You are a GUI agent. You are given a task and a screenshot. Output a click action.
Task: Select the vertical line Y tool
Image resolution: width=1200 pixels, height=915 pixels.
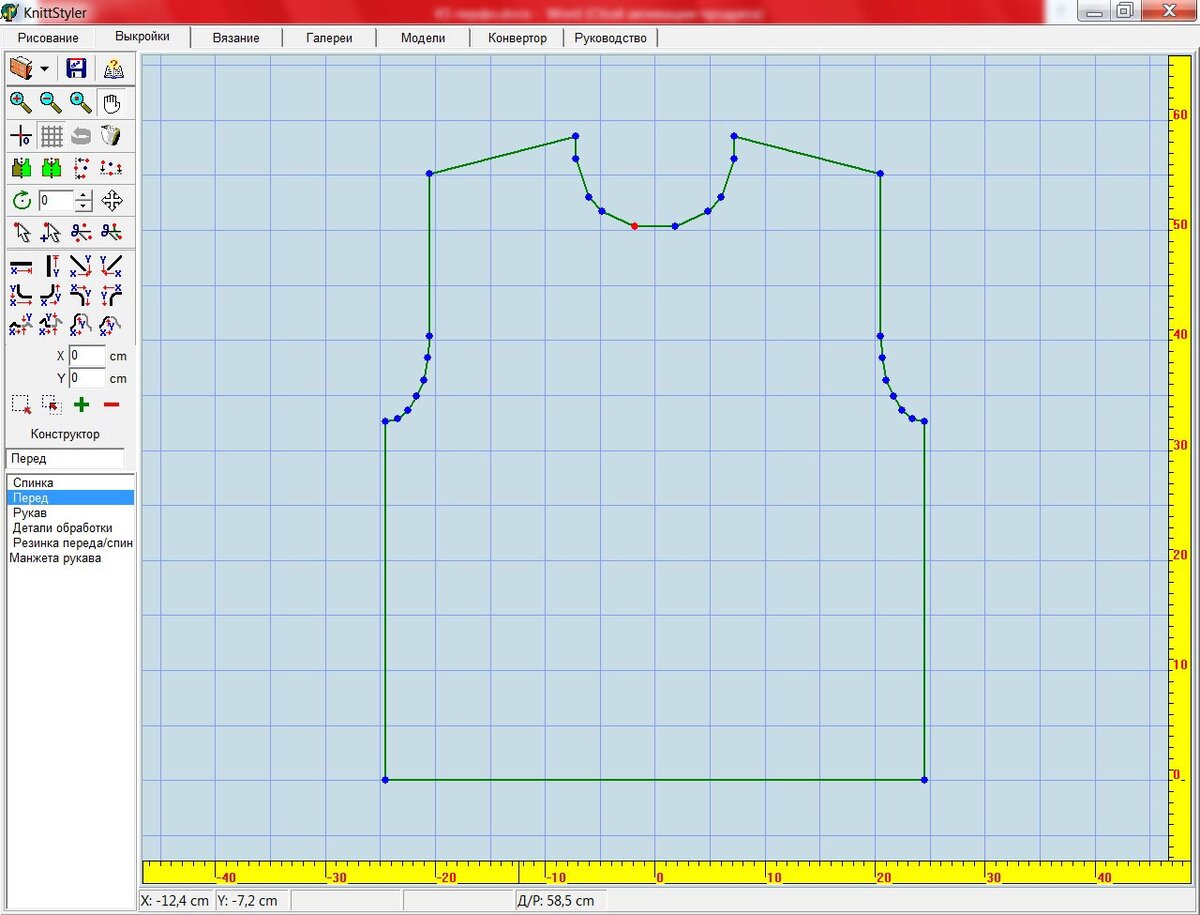(x=51, y=266)
